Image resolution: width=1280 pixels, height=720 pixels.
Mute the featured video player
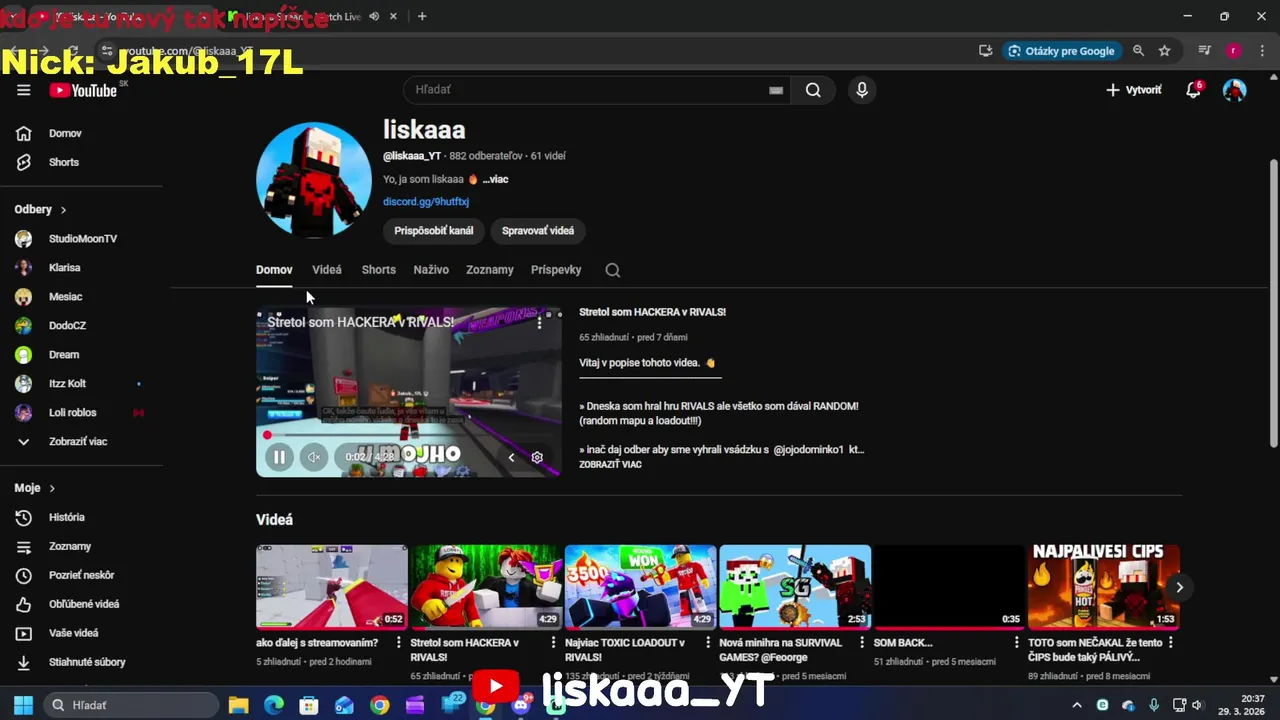coord(313,457)
